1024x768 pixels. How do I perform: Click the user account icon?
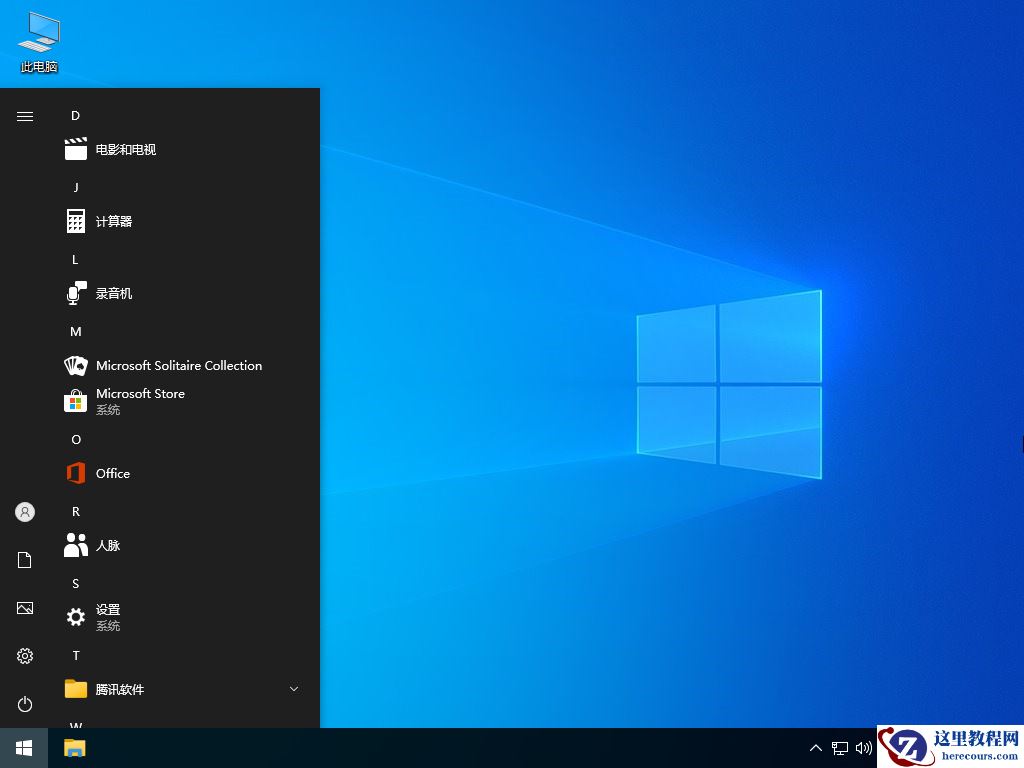[24, 512]
